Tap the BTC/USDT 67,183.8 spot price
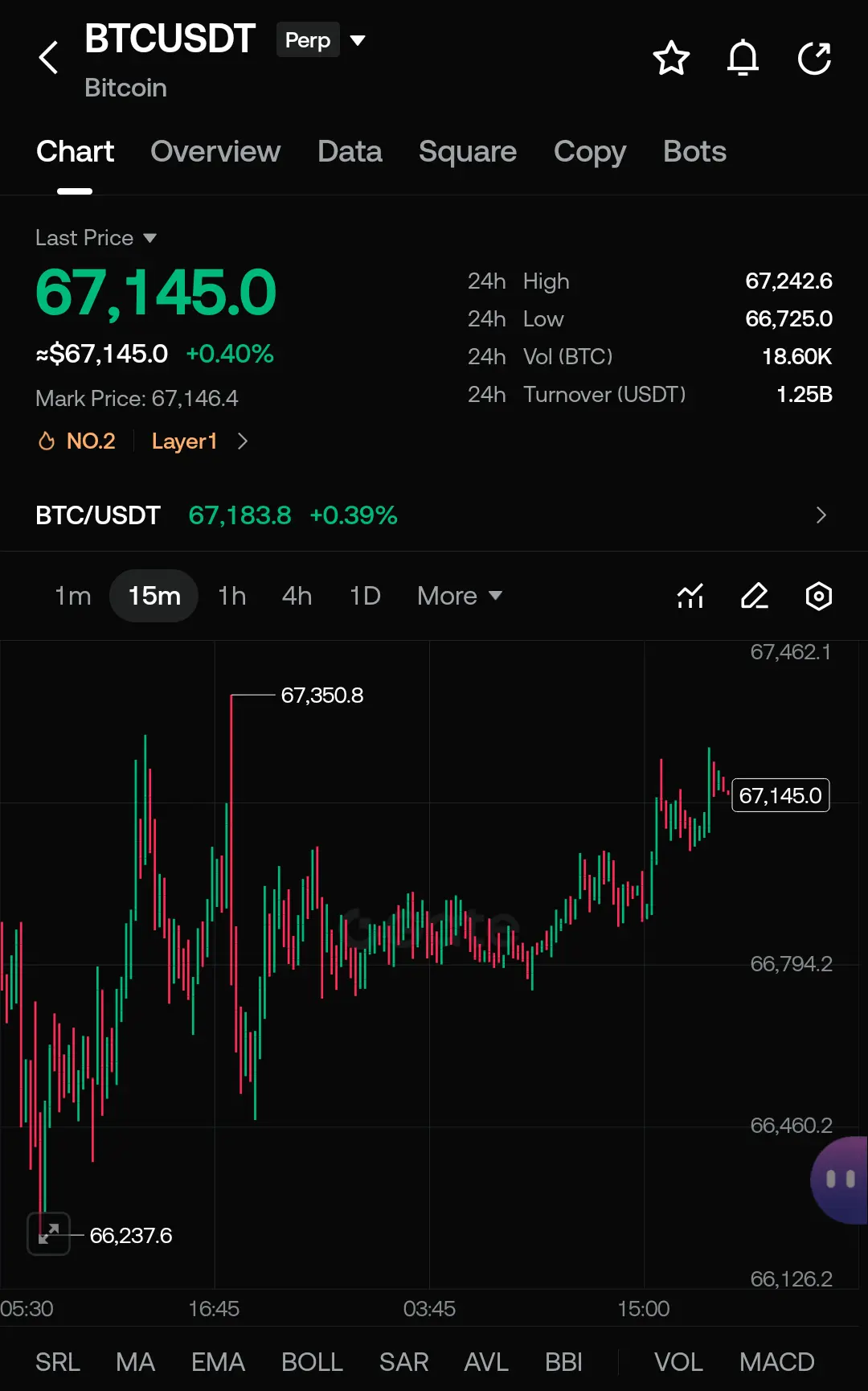Image resolution: width=868 pixels, height=1391 pixels. (240, 515)
